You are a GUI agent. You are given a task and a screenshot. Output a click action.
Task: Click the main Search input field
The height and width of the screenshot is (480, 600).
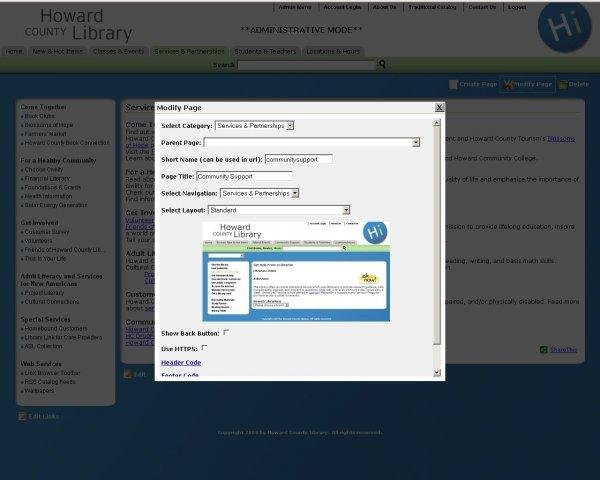coord(306,65)
